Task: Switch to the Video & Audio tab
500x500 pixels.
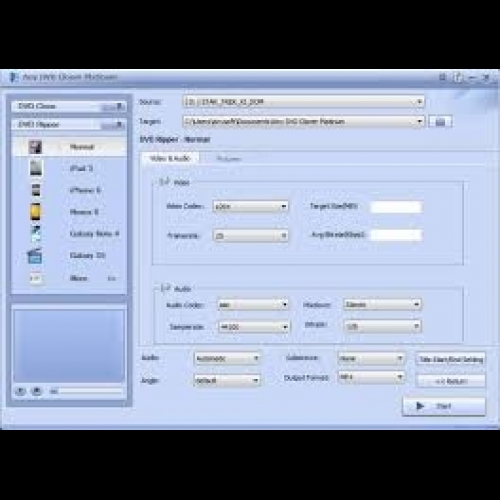Action: click(x=170, y=158)
